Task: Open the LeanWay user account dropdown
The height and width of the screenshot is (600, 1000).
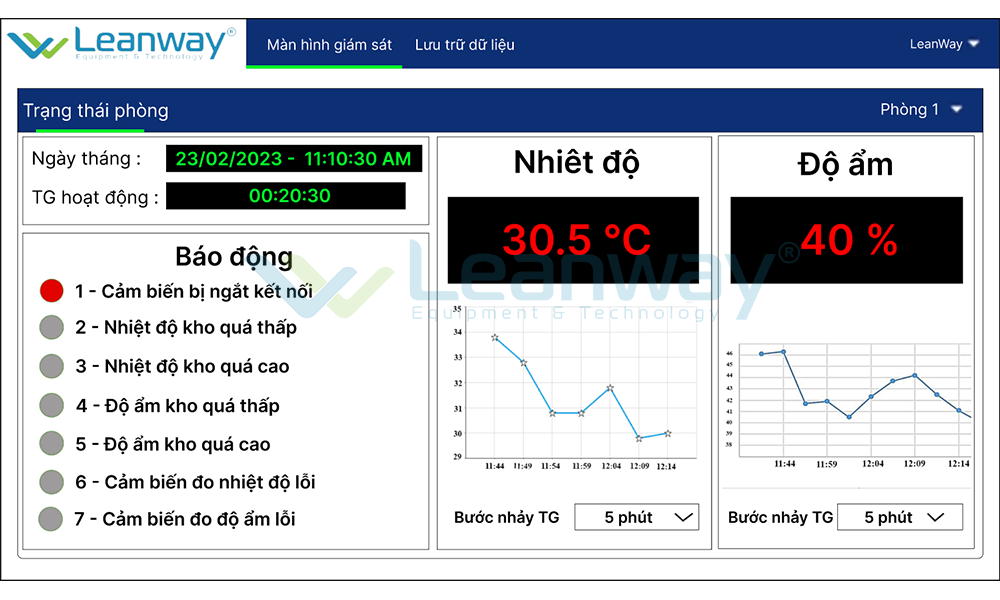Action: (944, 44)
